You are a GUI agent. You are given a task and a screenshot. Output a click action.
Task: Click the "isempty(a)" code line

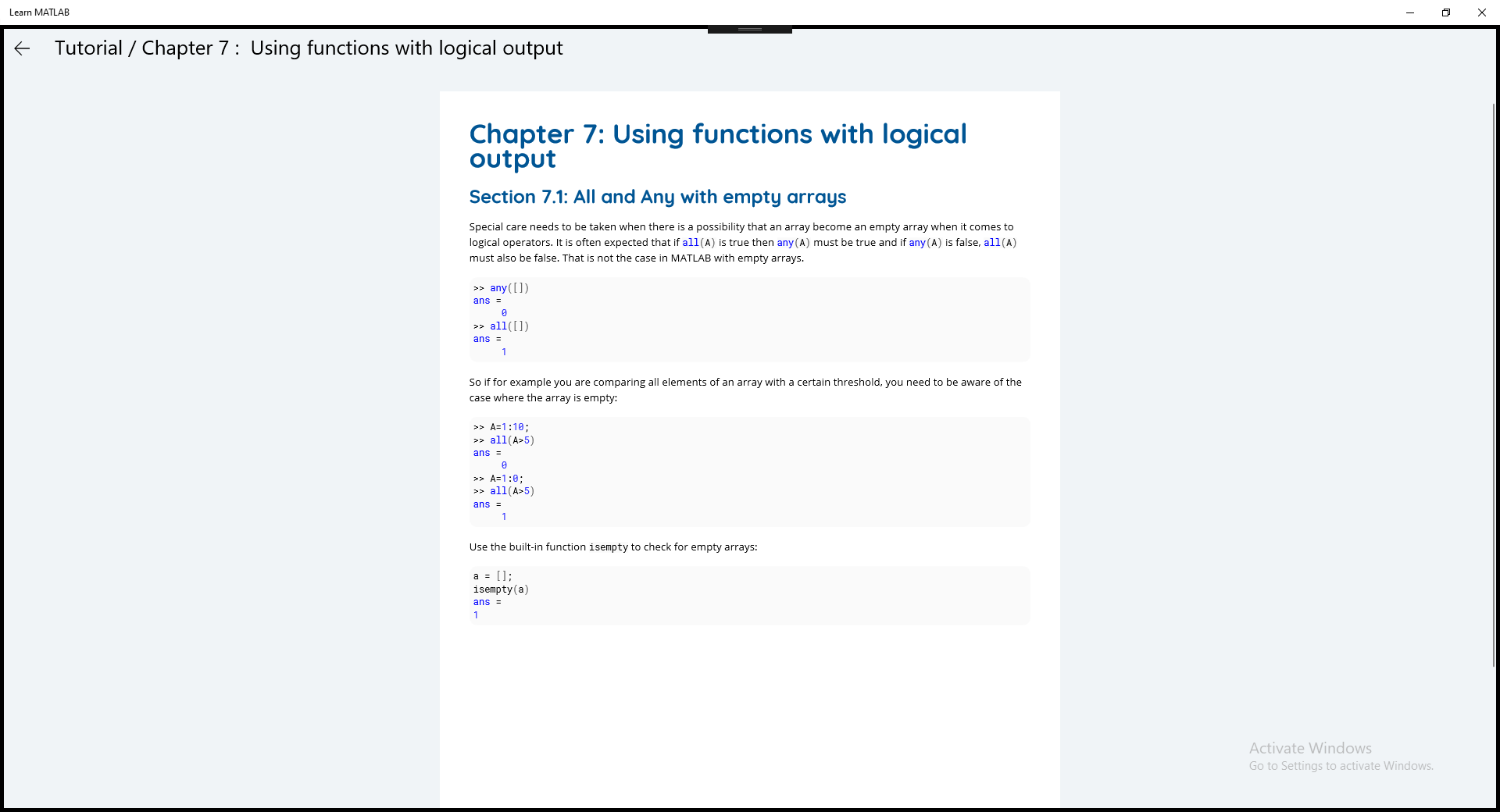pyautogui.click(x=501, y=589)
